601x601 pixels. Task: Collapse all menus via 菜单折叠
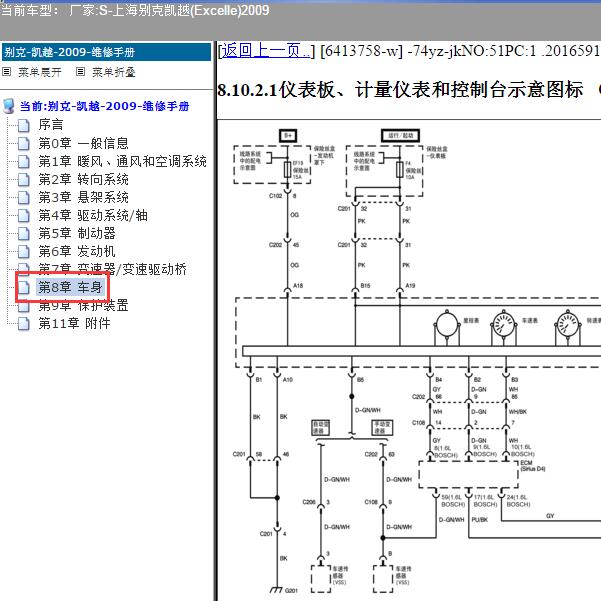113,72
